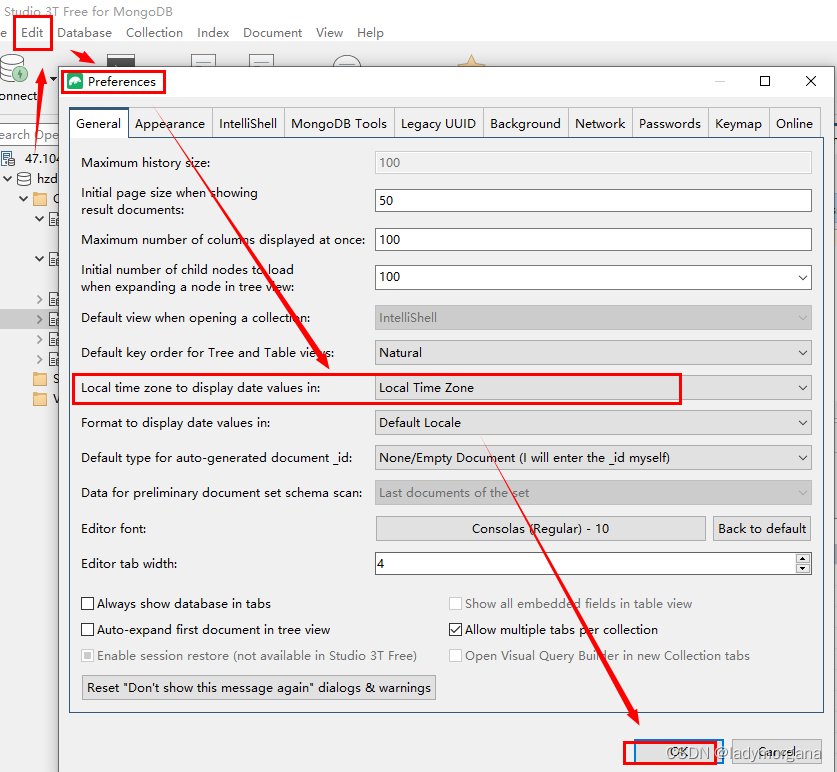Open the Collection menu

click(154, 33)
